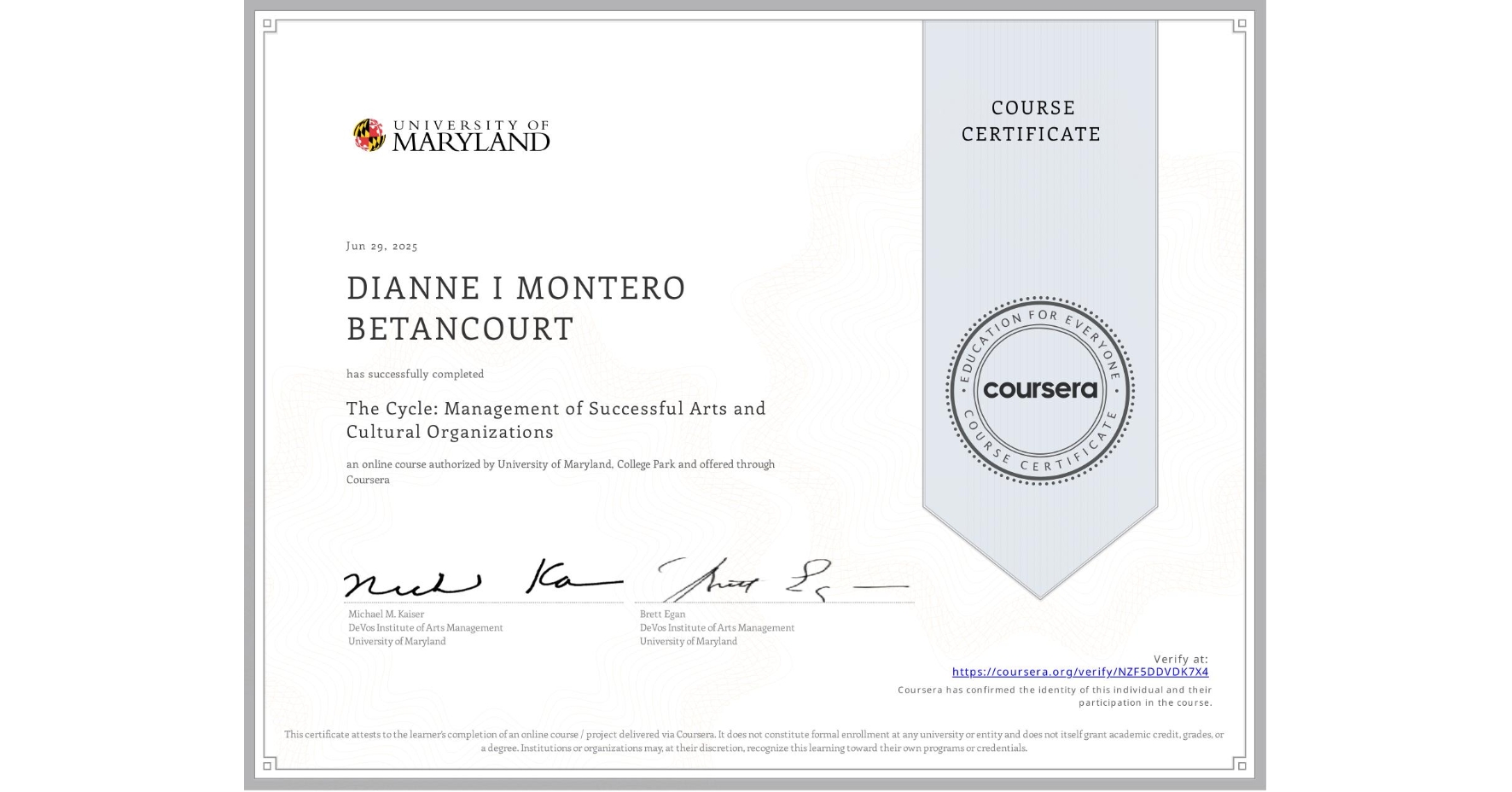Click the COURSE CERTIFICATE ribbon heading
Screen dimensions: 1512x792
1032,120
